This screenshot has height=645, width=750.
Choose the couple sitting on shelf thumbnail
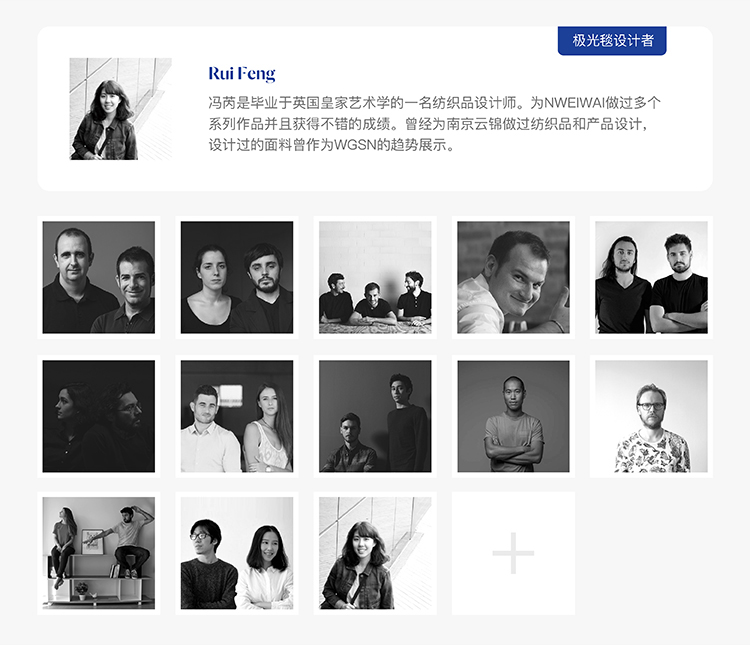99,553
